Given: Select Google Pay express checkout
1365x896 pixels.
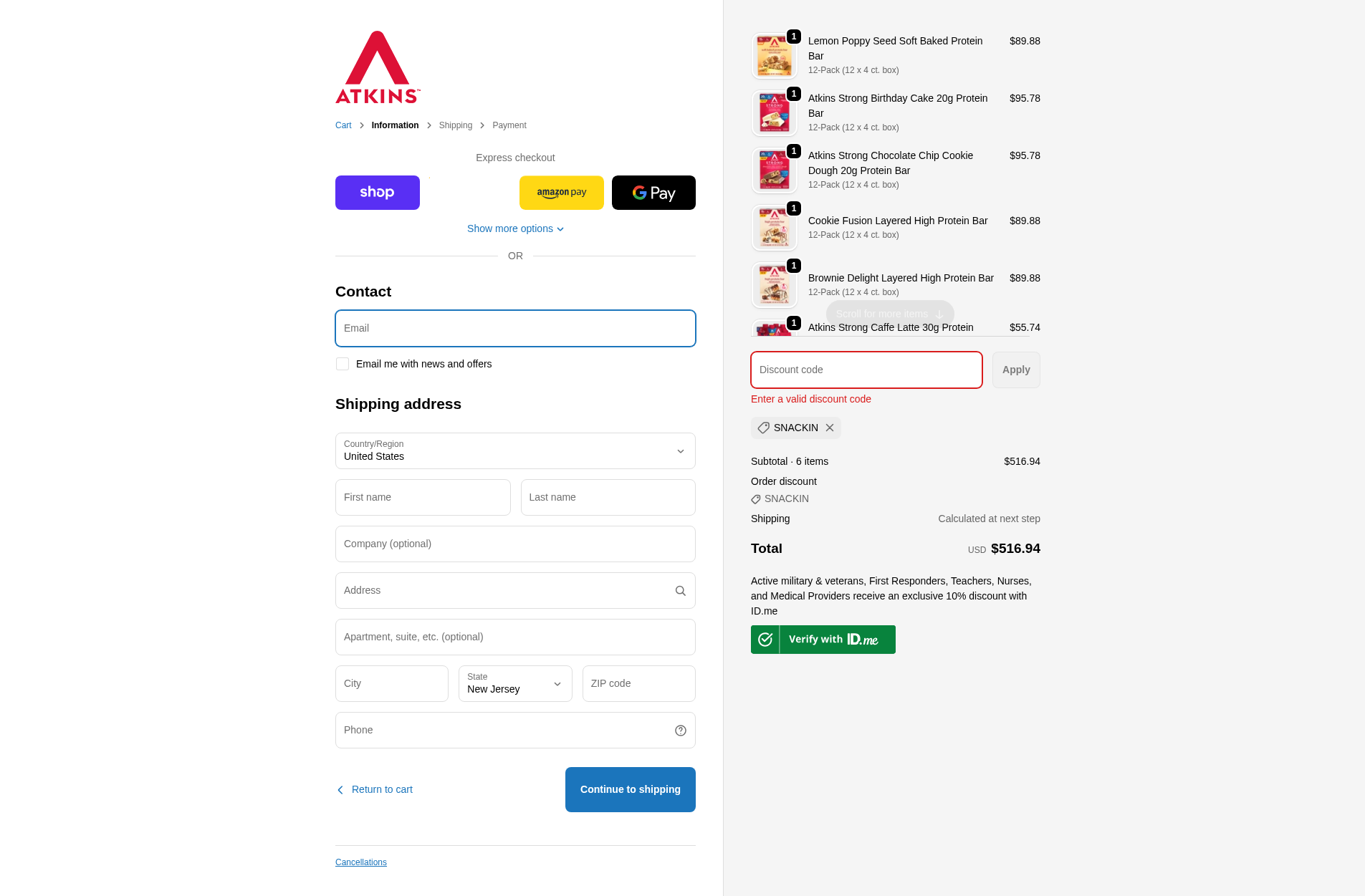Looking at the screenshot, I should point(653,193).
